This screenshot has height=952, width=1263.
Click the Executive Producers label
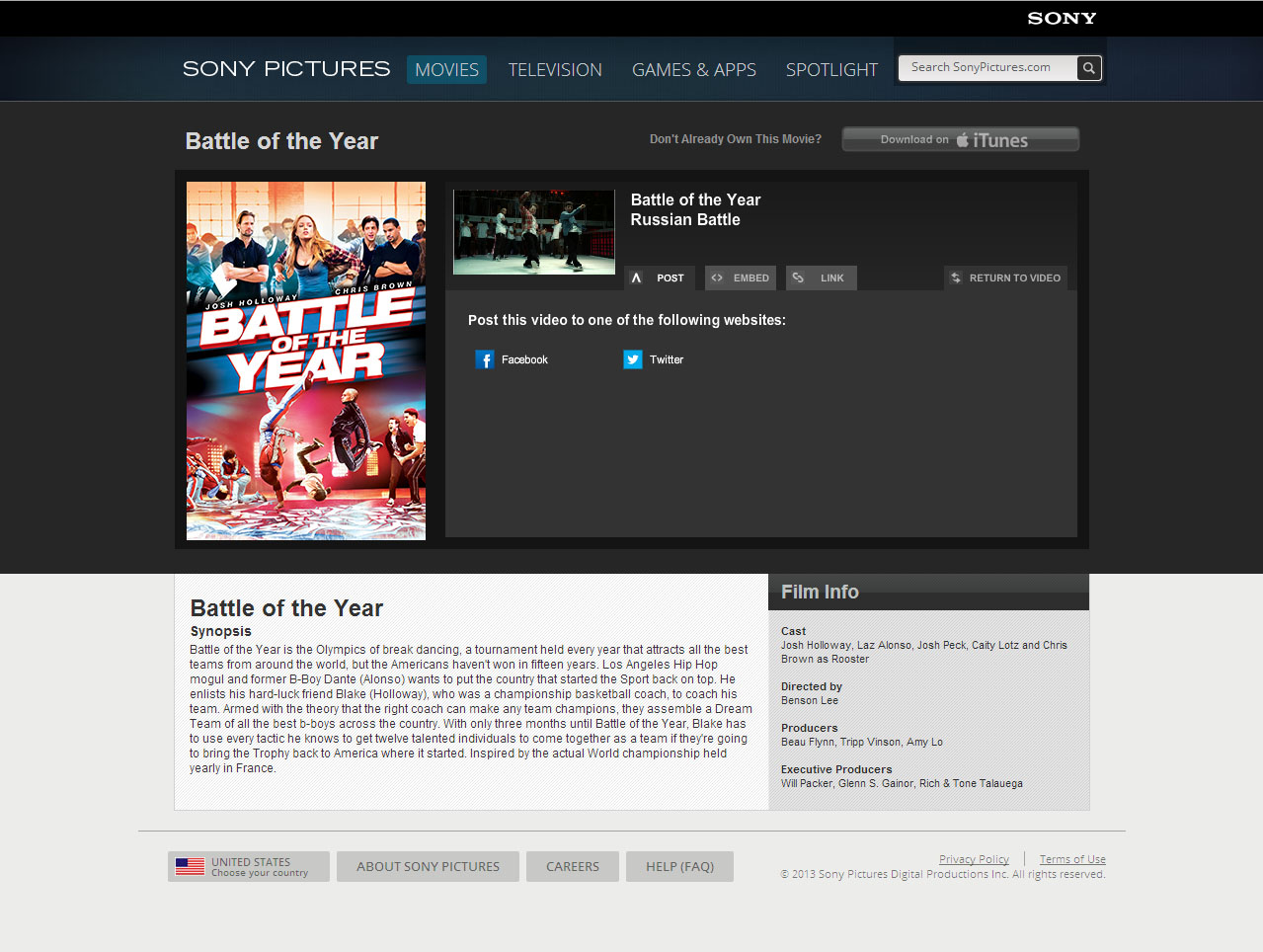836,769
